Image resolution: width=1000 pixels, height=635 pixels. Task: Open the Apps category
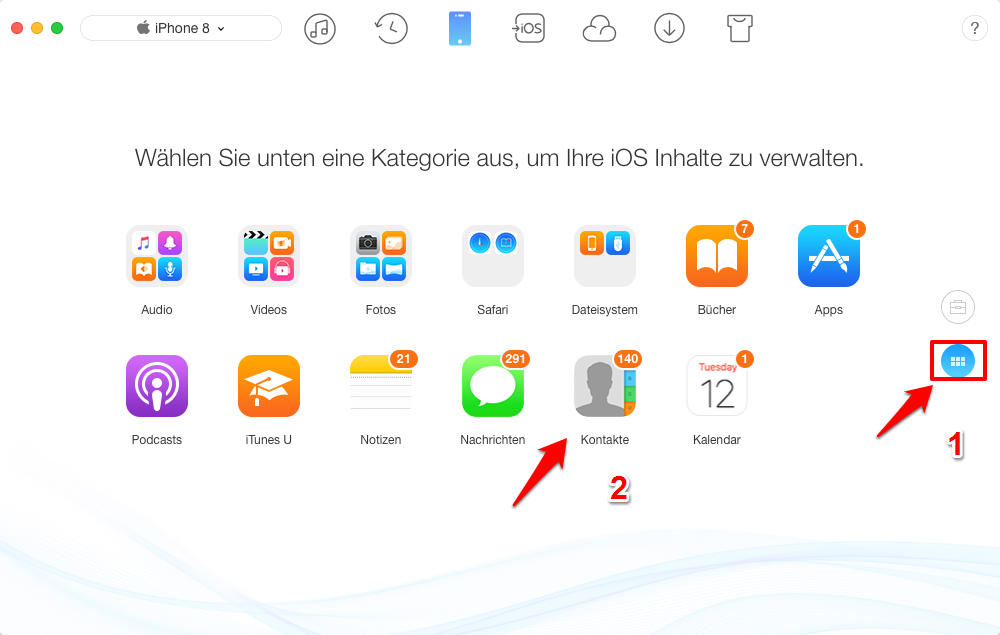pyautogui.click(x=829, y=256)
